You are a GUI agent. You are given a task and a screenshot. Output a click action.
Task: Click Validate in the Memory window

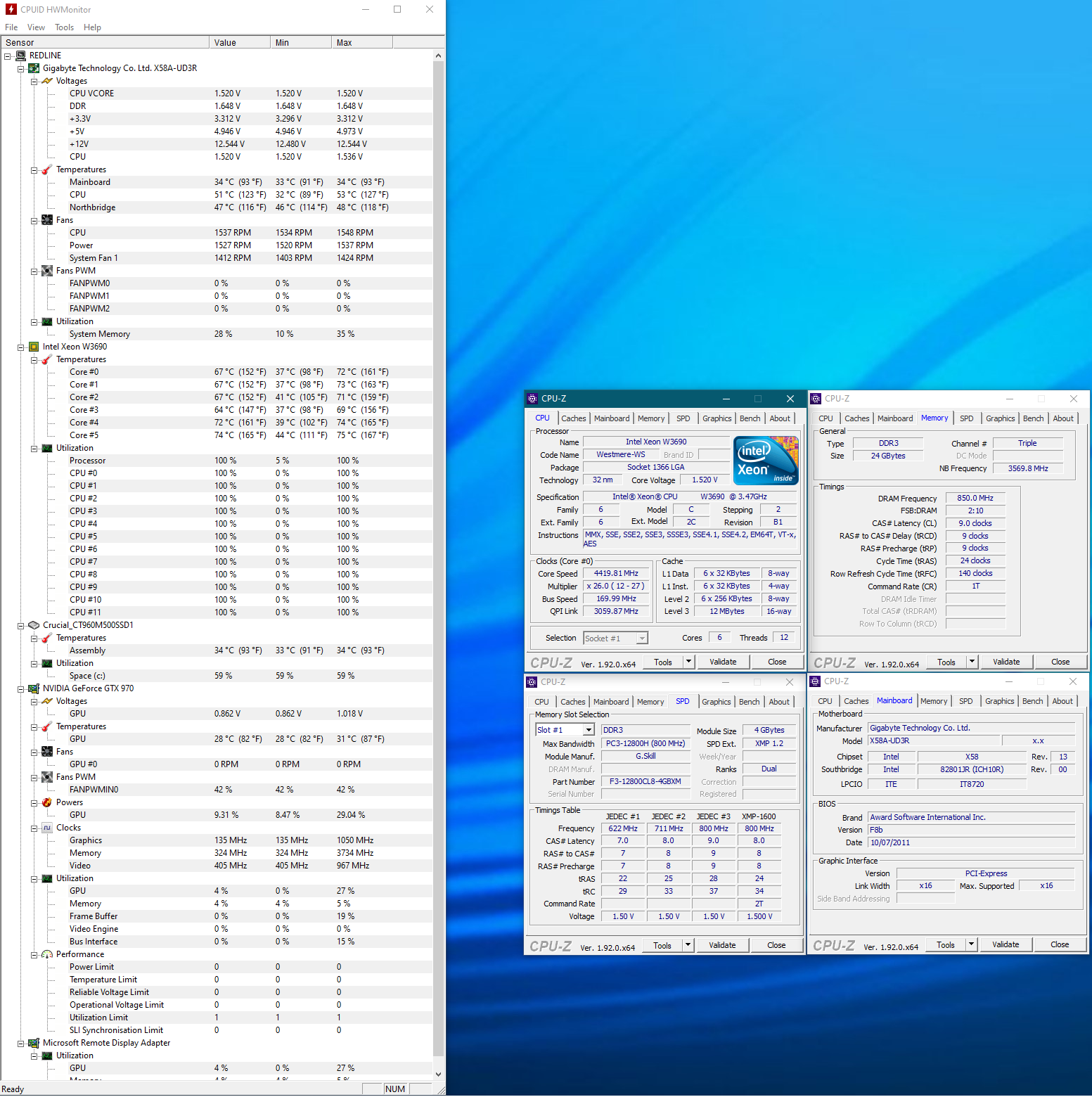1006,662
